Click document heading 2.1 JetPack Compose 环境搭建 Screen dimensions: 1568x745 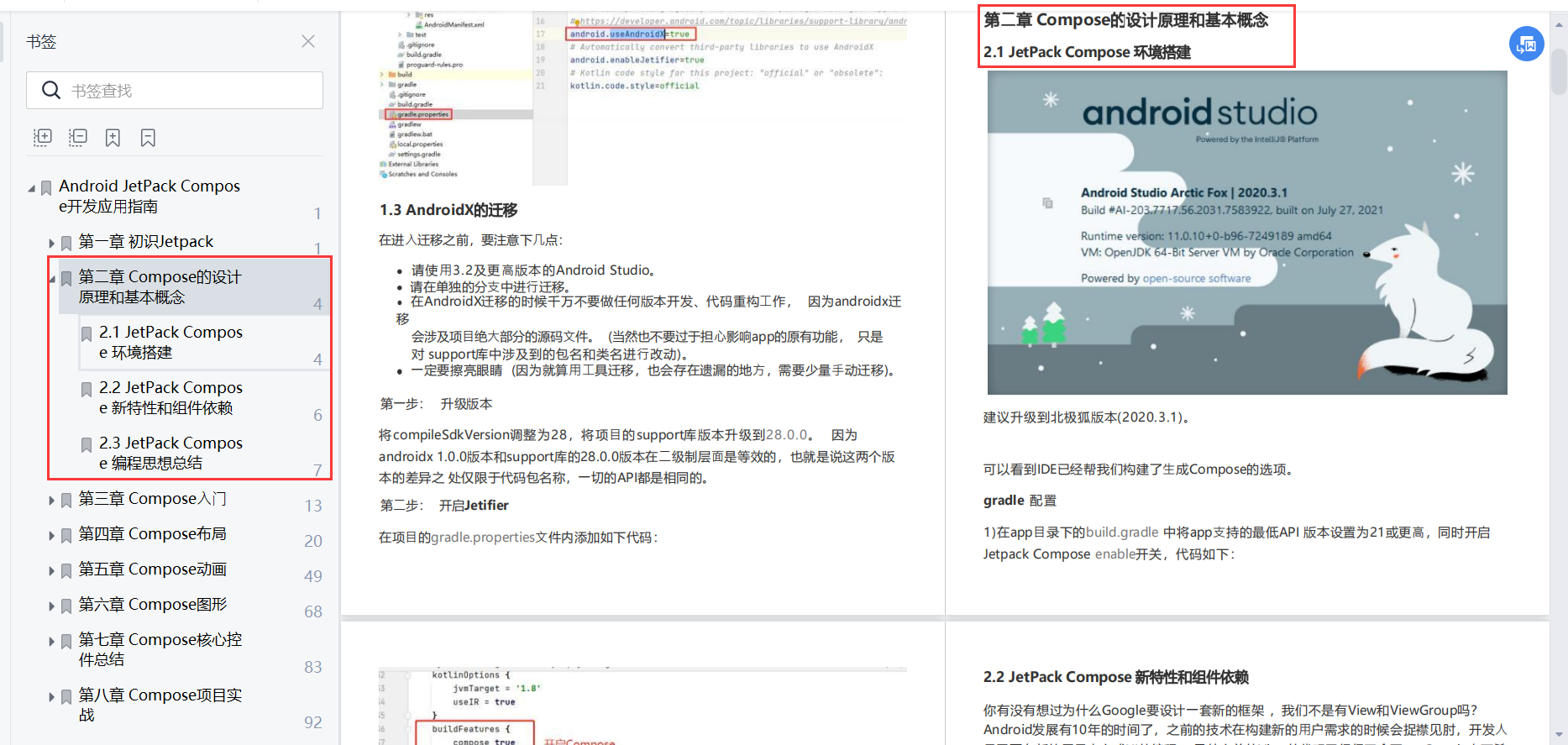point(1087,52)
